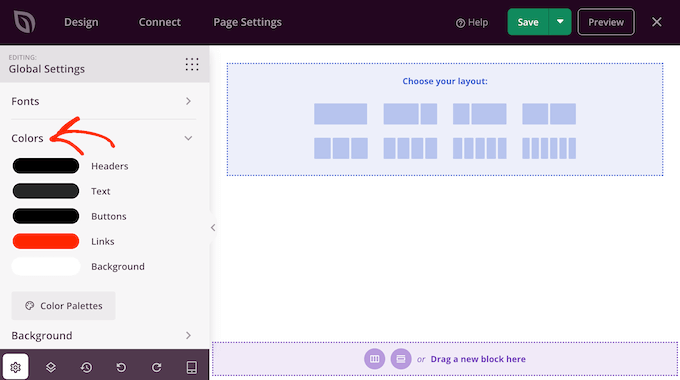Click the add columns round icon
The height and width of the screenshot is (380, 680).
(x=374, y=359)
